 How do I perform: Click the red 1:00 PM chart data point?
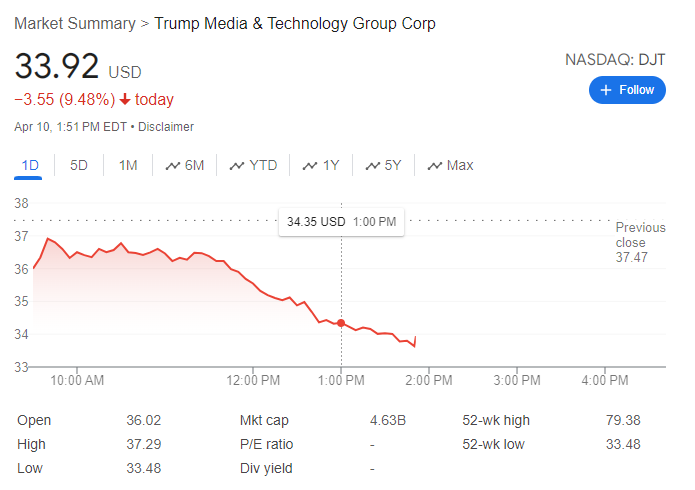pyautogui.click(x=341, y=323)
